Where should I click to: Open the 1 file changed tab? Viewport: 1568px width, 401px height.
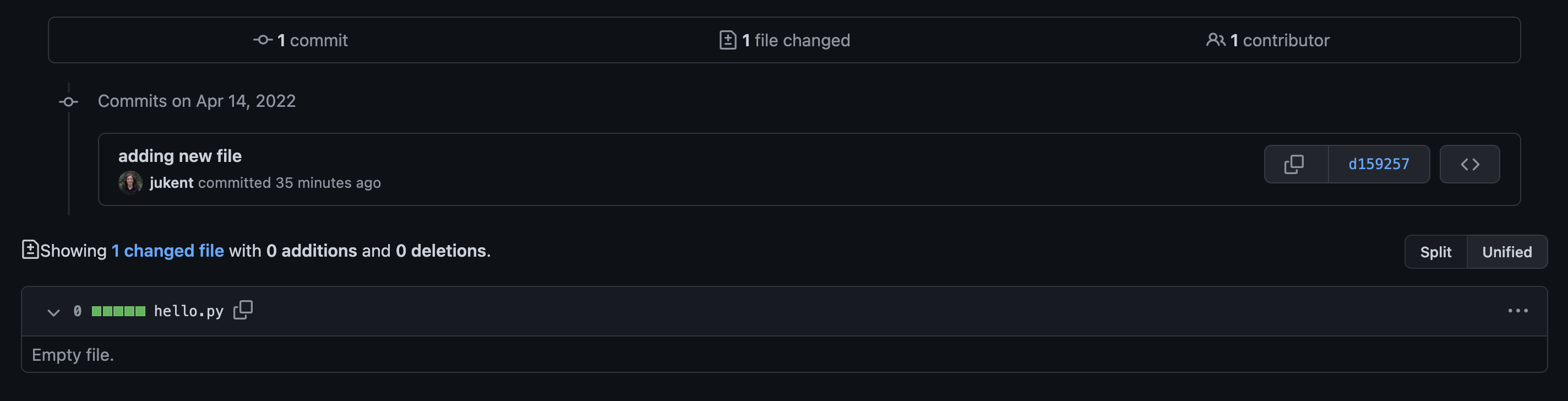click(x=795, y=40)
